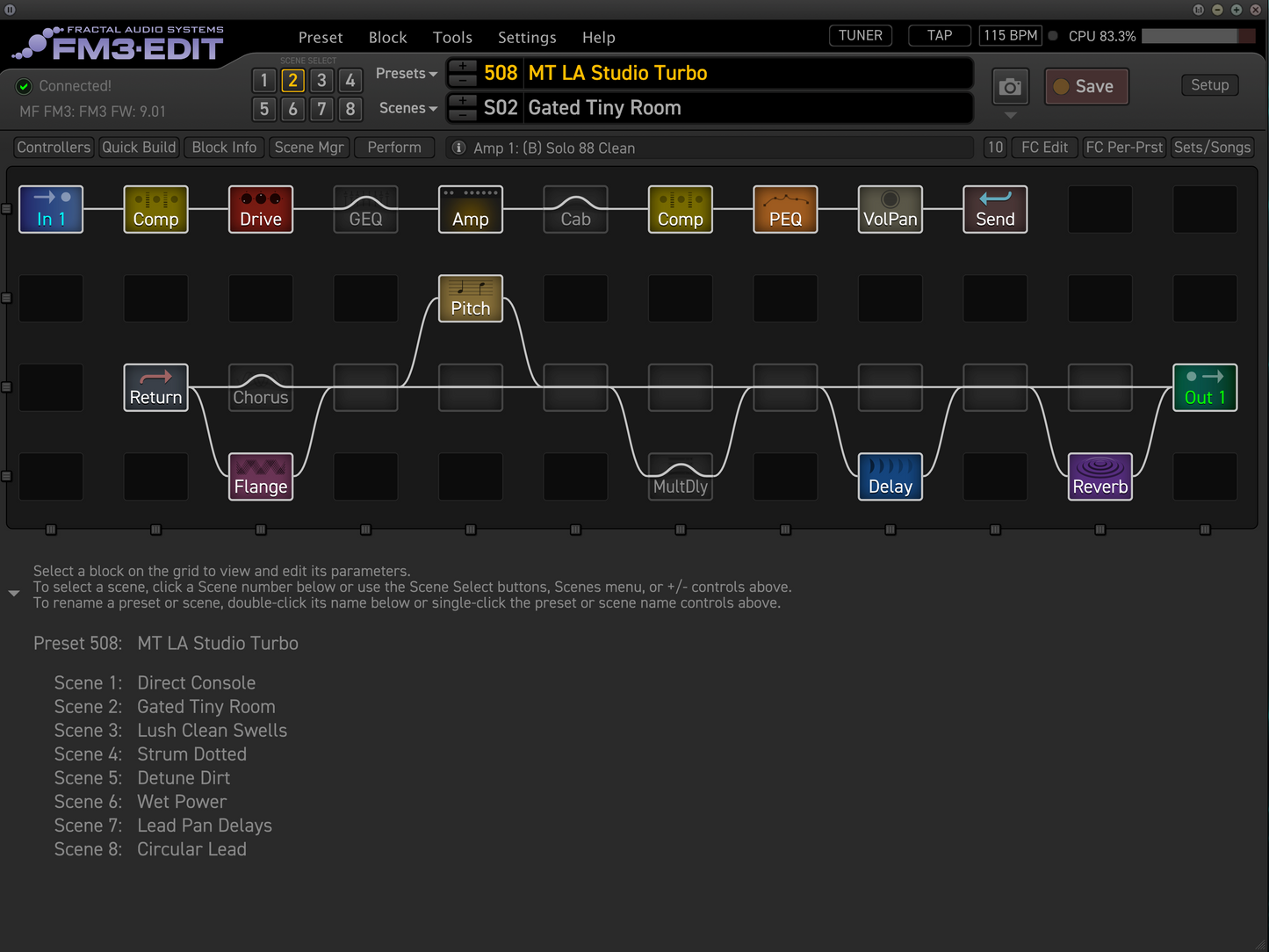Select the Reverb block
The image size is (1269, 952).
(1100, 477)
